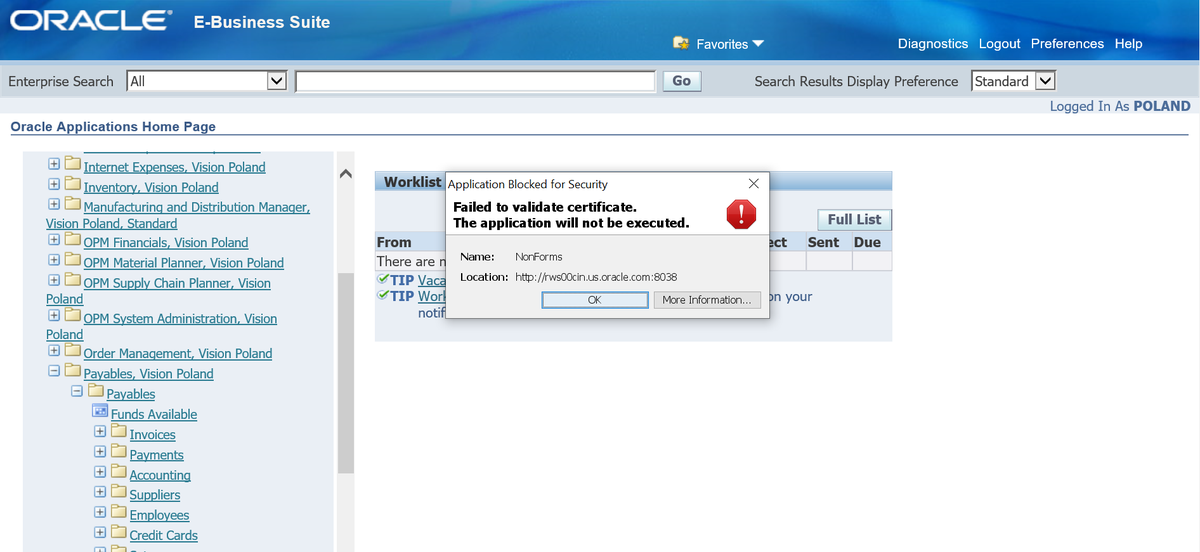Click the Accounting folder icon
This screenshot has height=552, width=1200.
tap(118, 473)
